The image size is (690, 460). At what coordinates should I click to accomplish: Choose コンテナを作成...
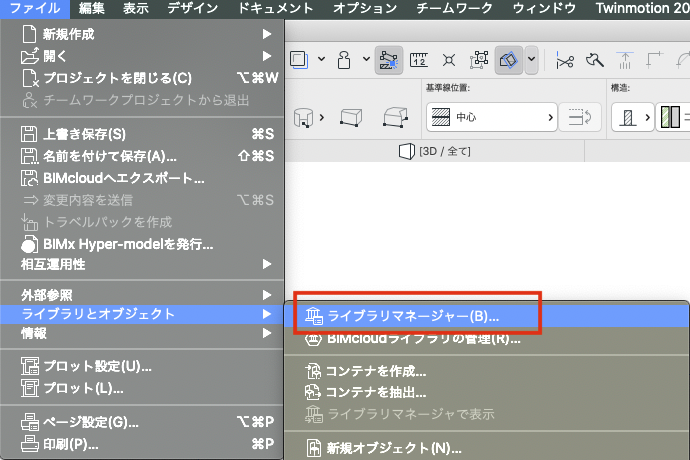(x=487, y=371)
